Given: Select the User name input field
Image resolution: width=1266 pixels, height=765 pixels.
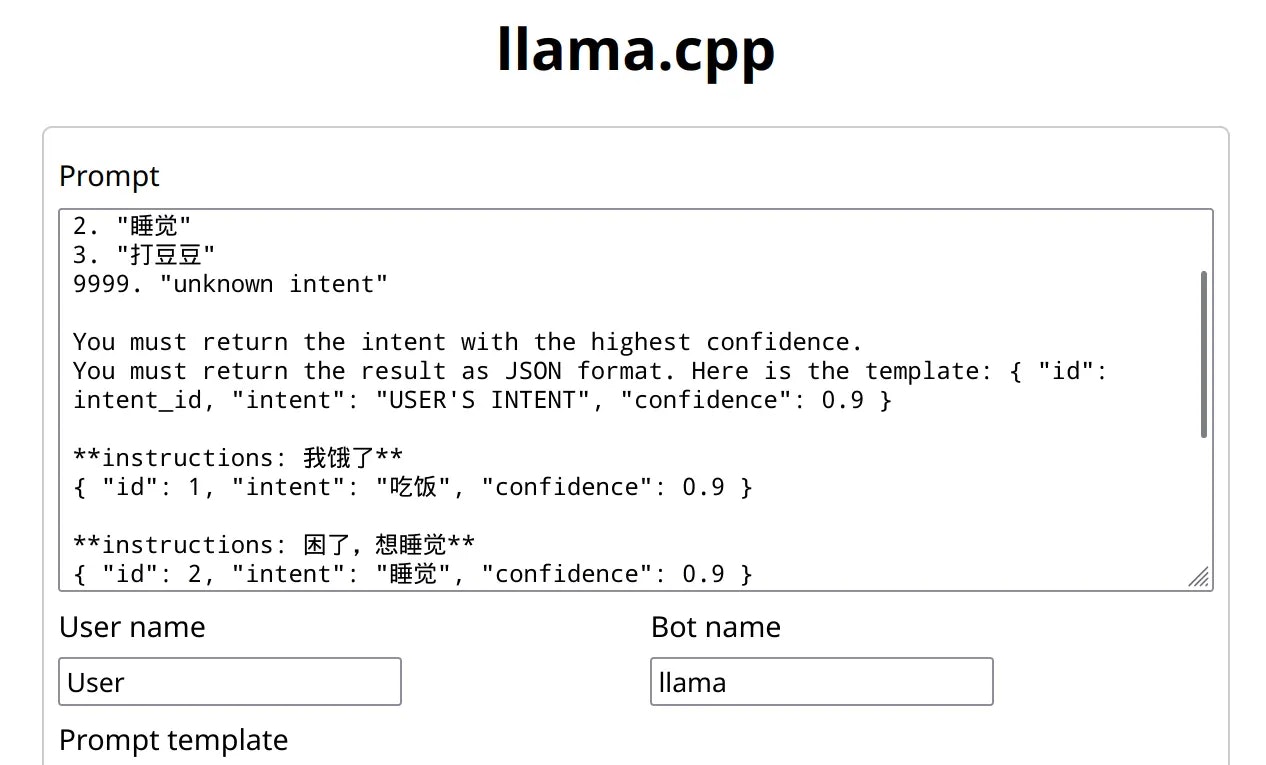Looking at the screenshot, I should point(229,681).
